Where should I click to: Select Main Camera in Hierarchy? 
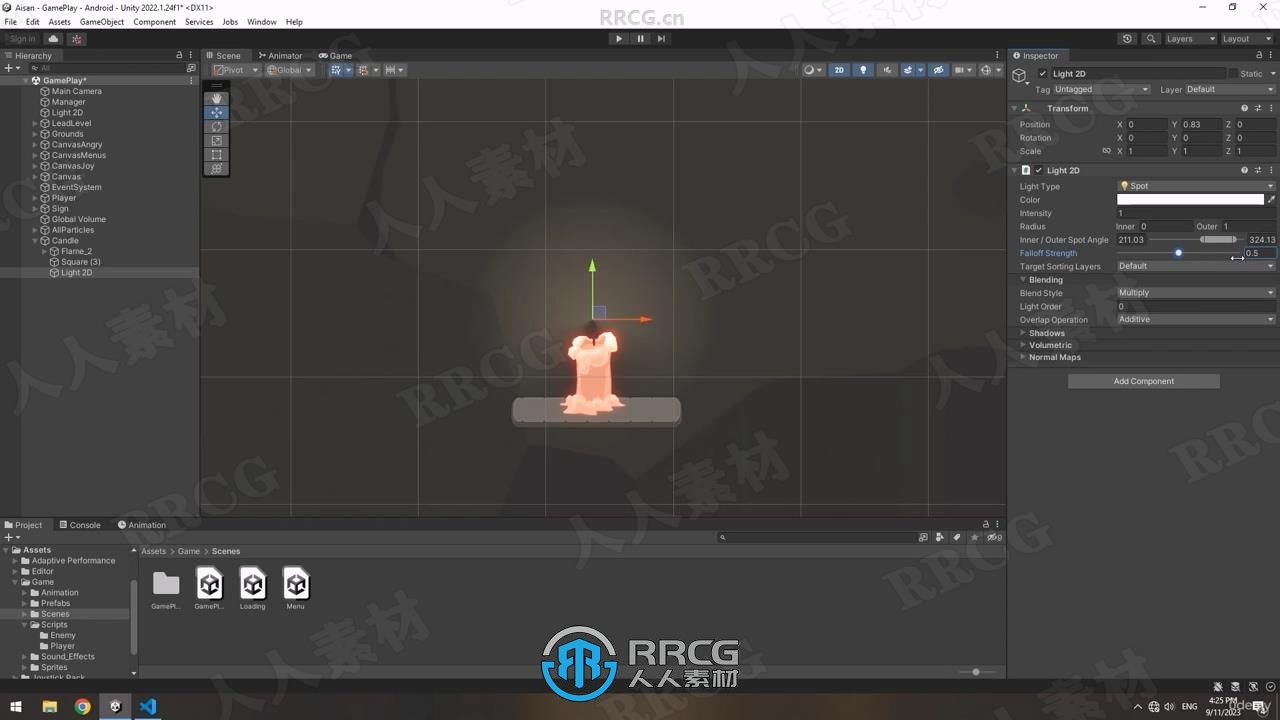[76, 91]
